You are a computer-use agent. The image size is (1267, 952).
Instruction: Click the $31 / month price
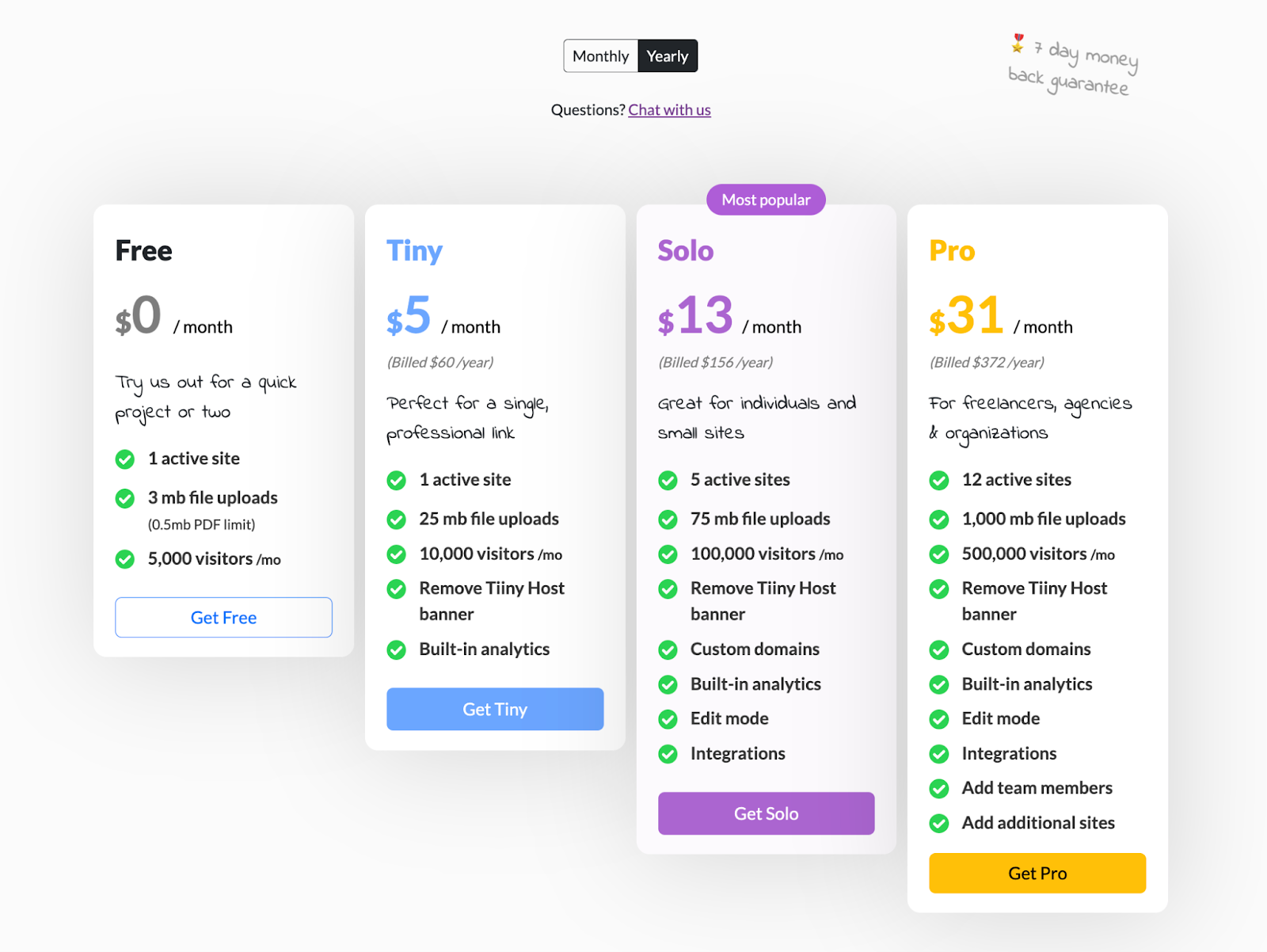[1001, 317]
